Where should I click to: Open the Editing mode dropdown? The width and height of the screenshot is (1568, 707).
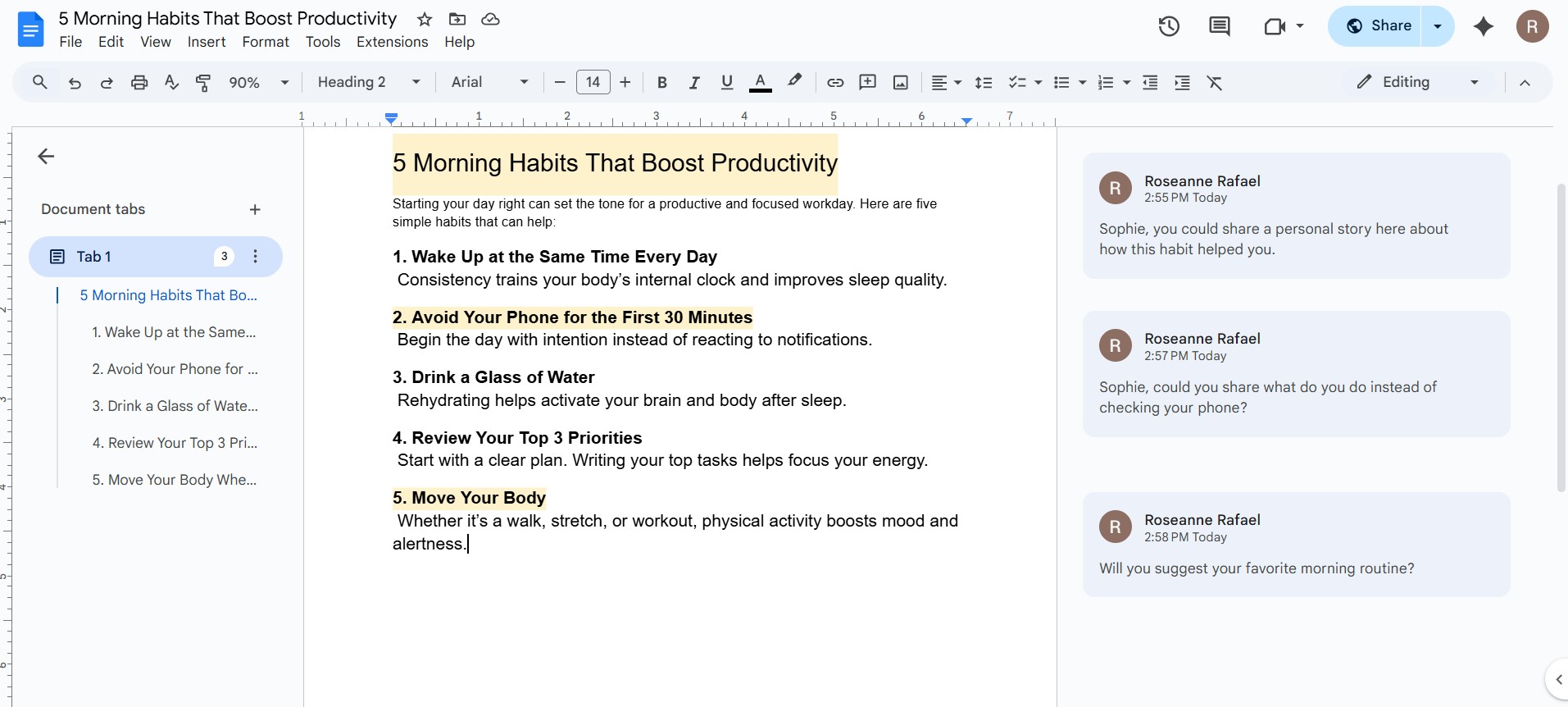pyautogui.click(x=1418, y=82)
